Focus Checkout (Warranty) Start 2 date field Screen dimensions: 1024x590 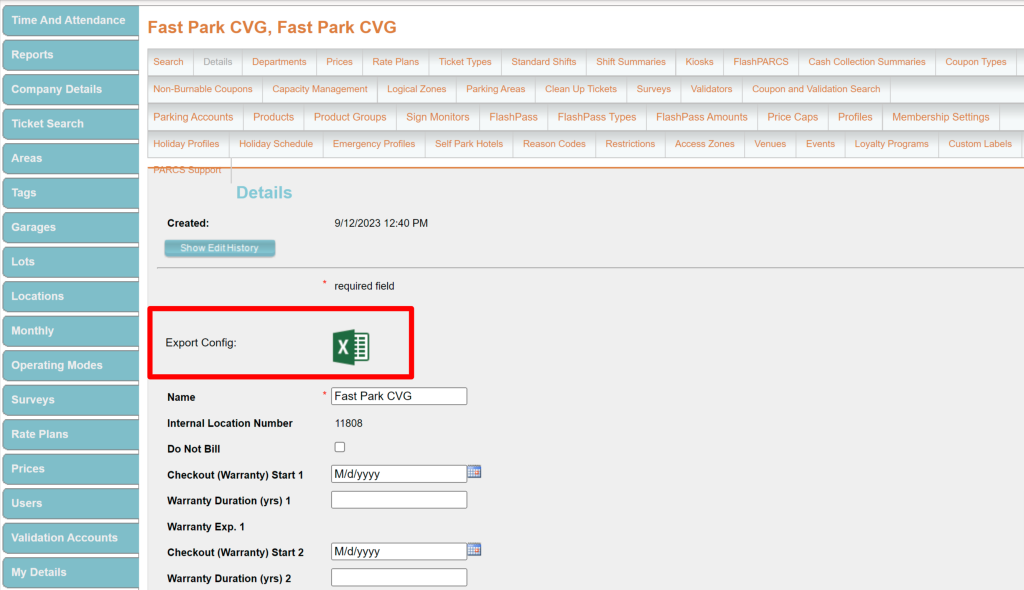coord(399,551)
